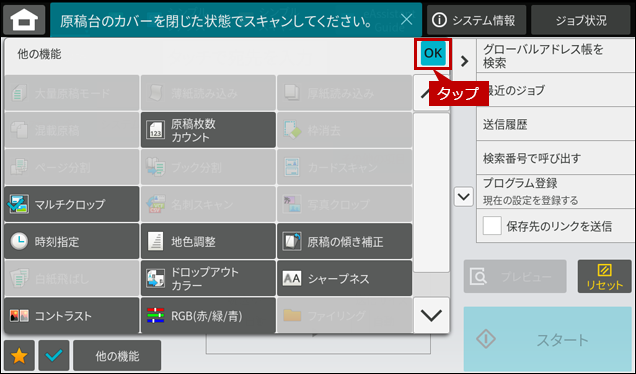Image resolution: width=636 pixels, height=374 pixels.
Task: Select greyed 大量原稿モード option
Action: coord(72,93)
